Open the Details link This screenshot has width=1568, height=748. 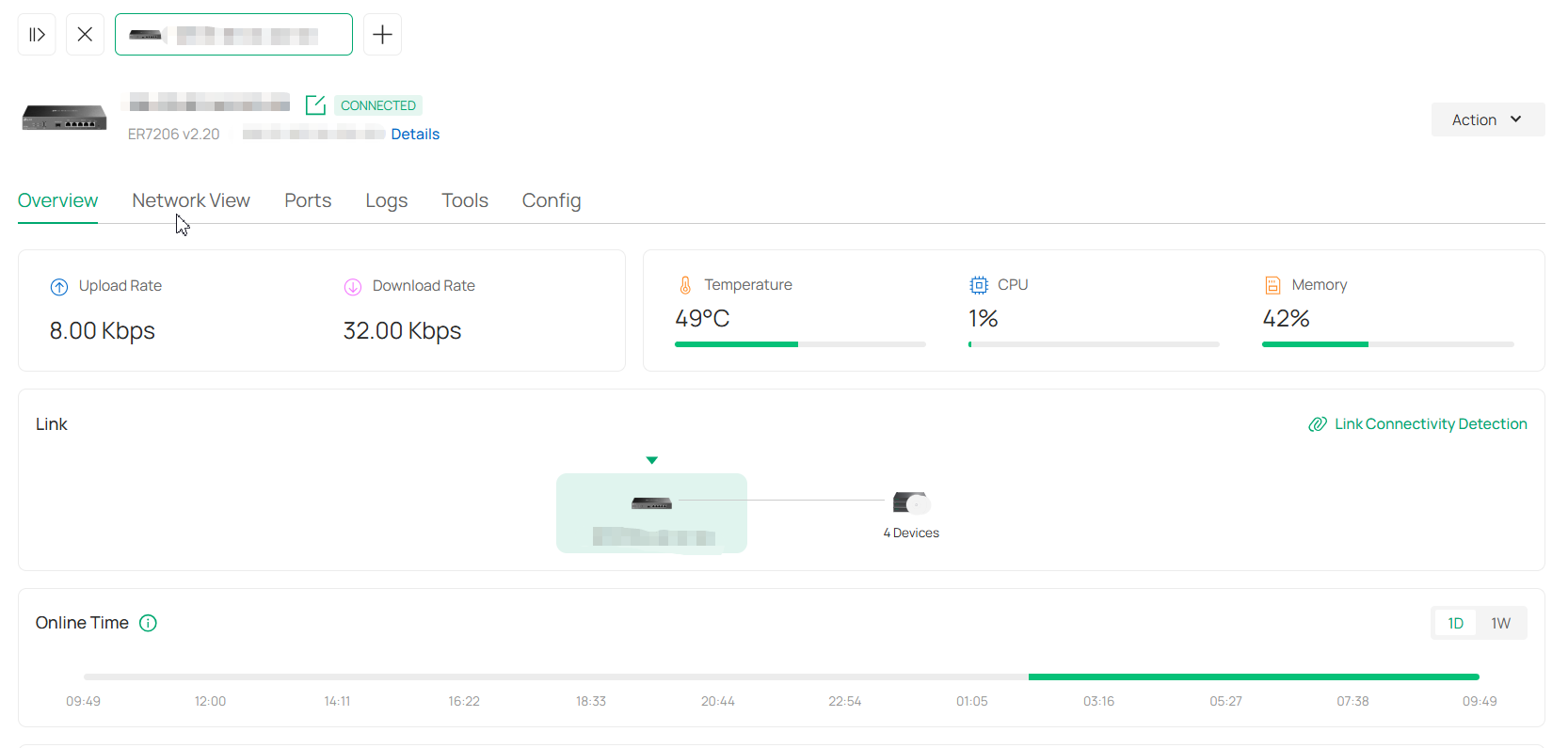pos(415,134)
